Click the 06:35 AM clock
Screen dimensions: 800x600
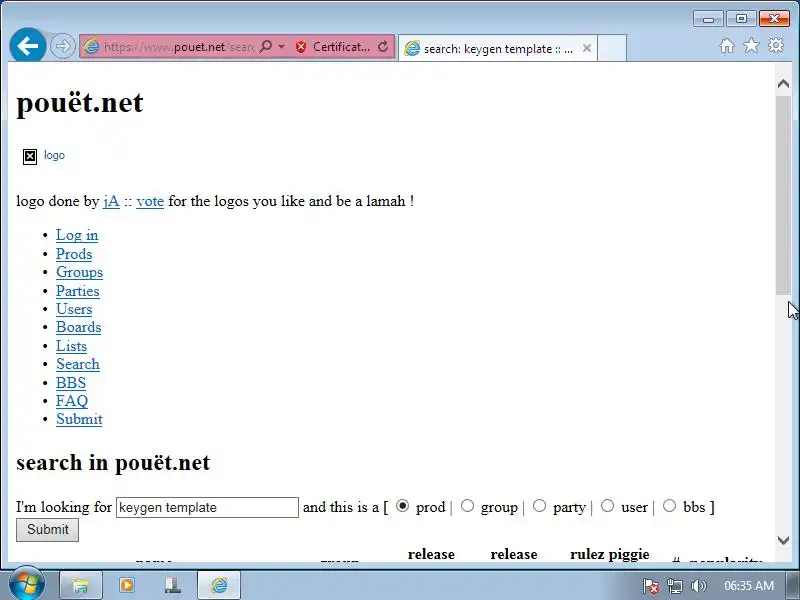pos(749,586)
